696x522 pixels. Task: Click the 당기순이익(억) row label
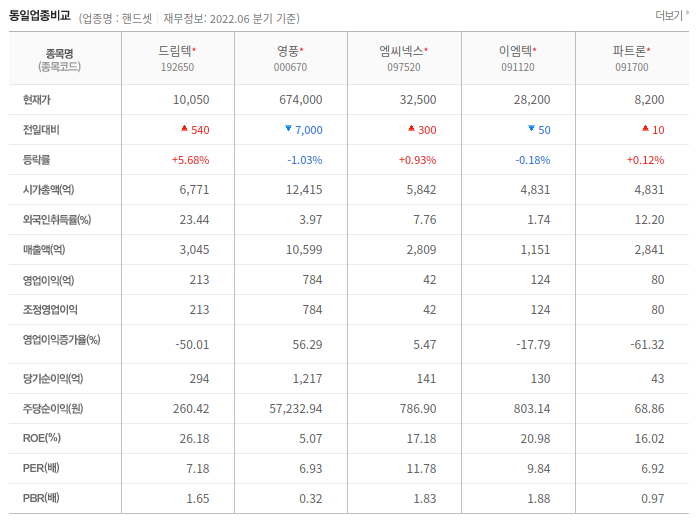click(x=53, y=379)
